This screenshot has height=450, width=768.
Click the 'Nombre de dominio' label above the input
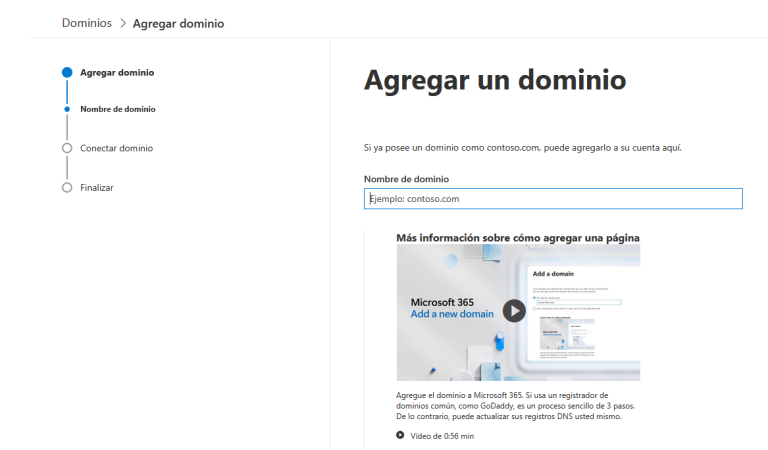(x=406, y=179)
